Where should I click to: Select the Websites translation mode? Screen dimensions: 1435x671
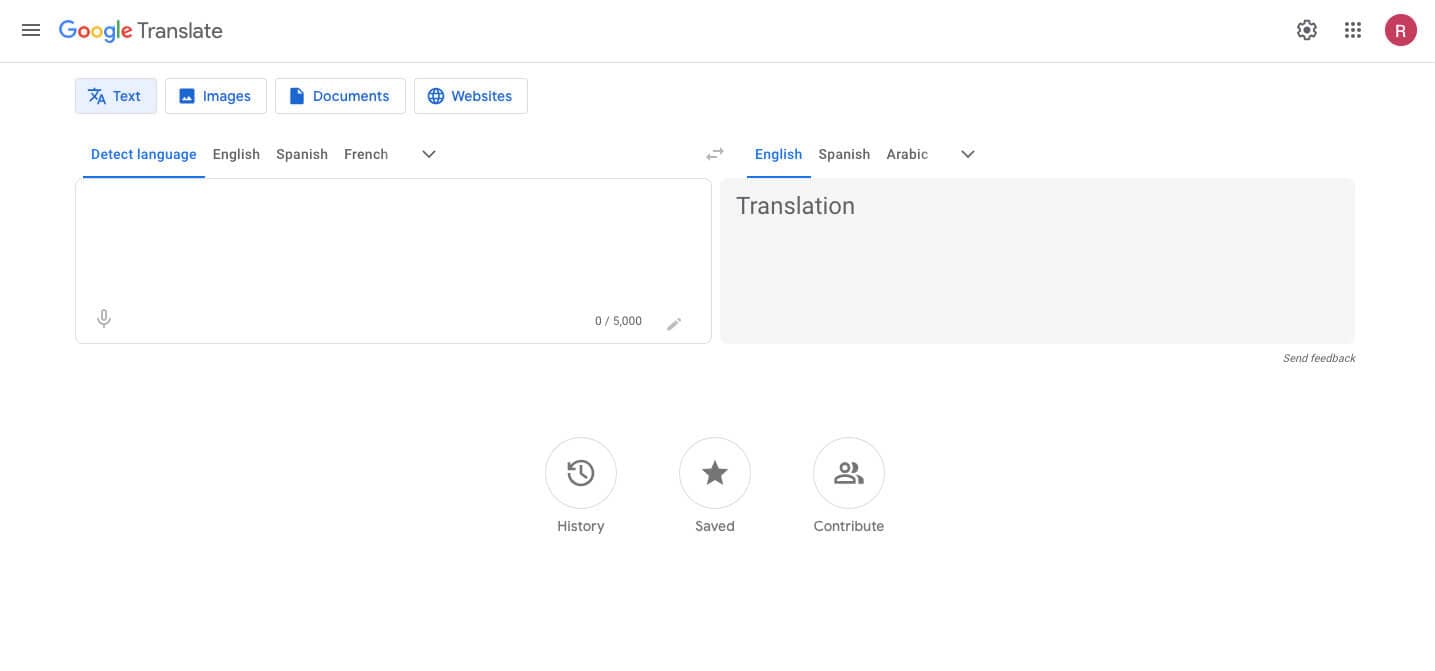[470, 96]
